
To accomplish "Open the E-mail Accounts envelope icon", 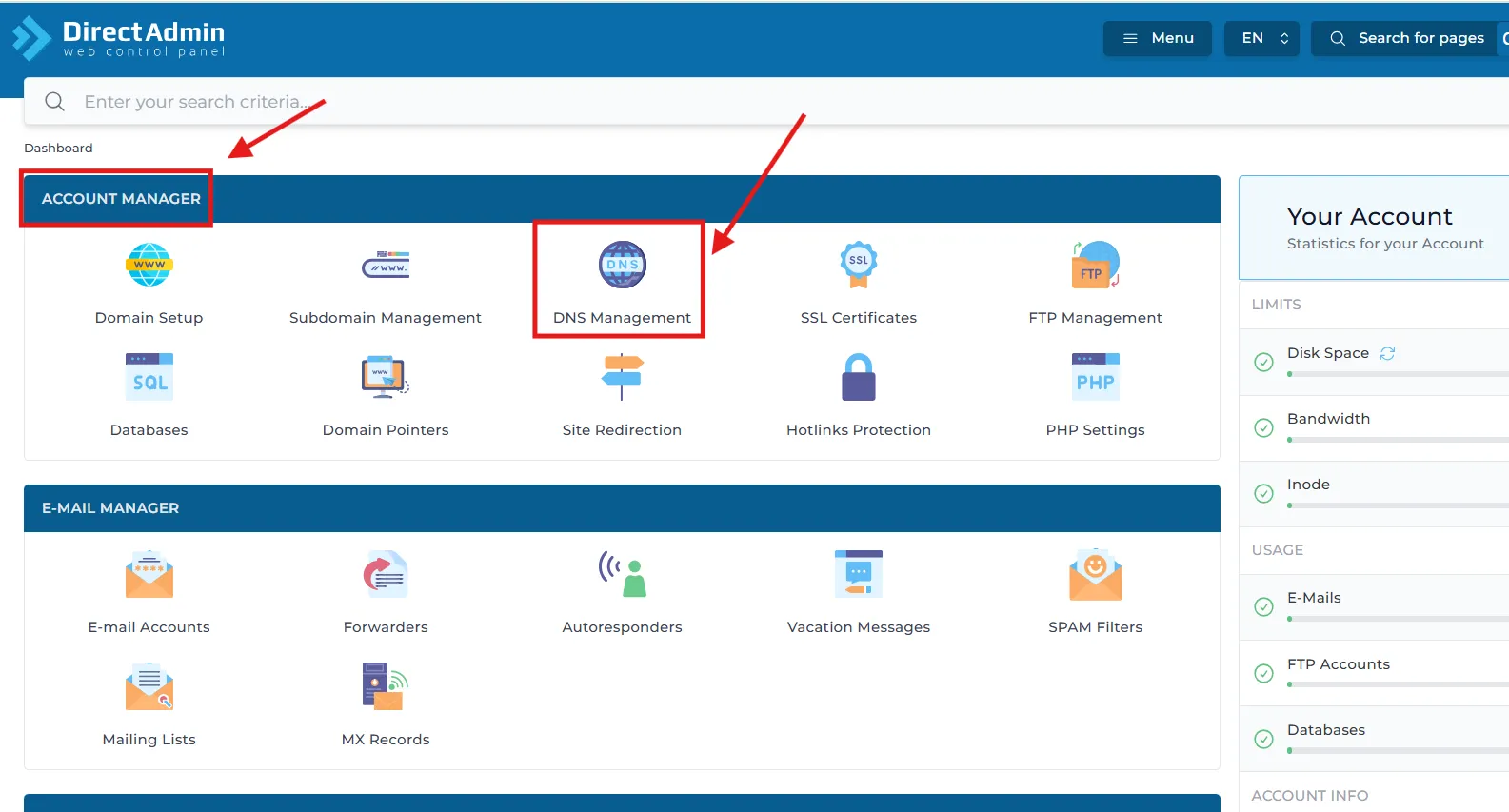I will pos(149,575).
